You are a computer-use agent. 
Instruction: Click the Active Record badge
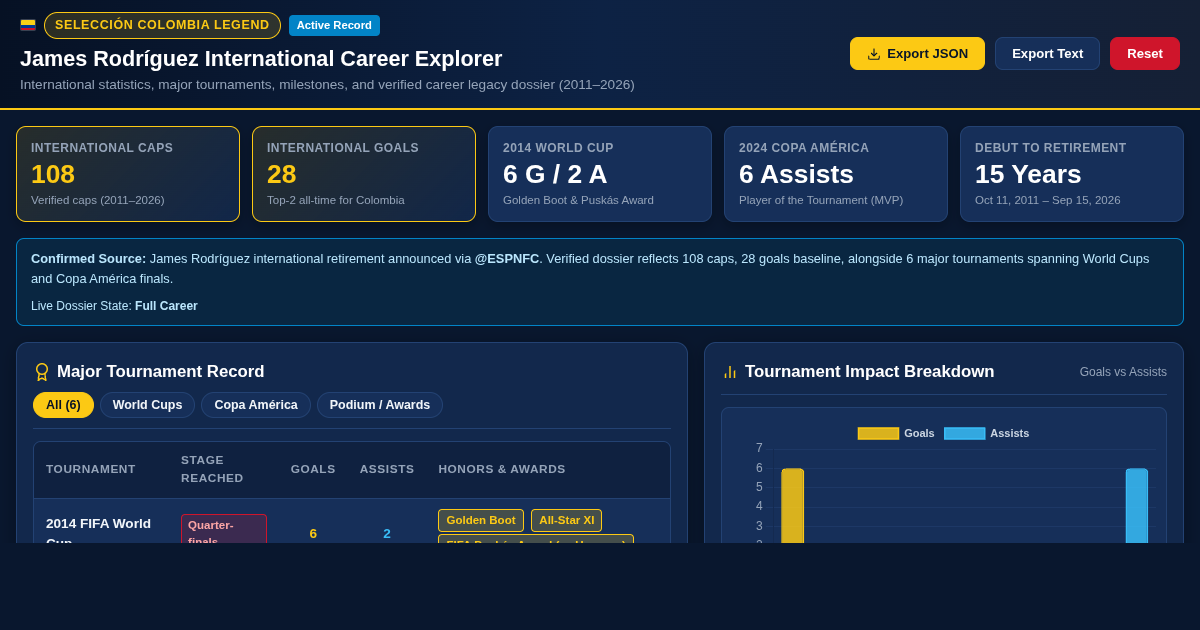[x=334, y=25]
